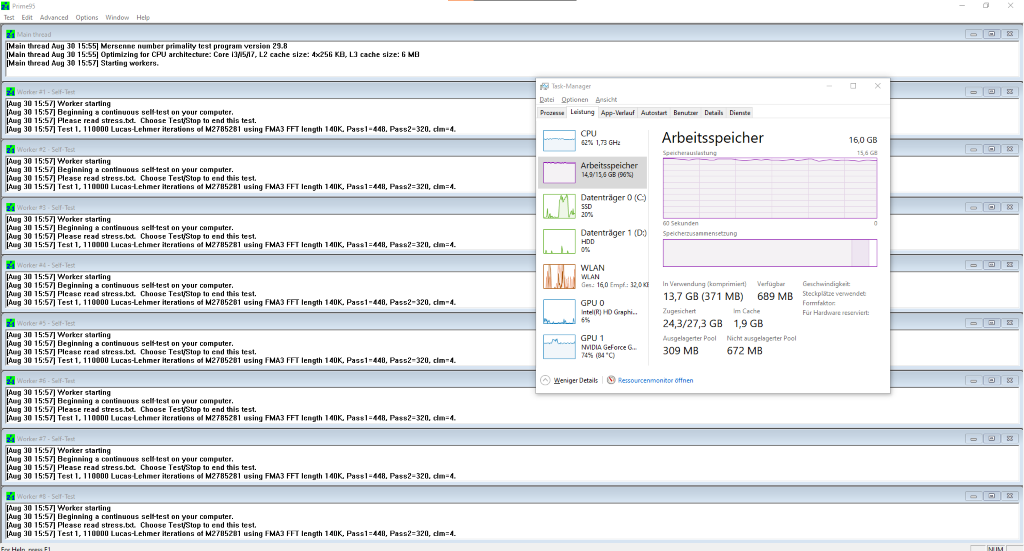This screenshot has height=551, width=1024.
Task: Click the Worker #2 Self-Test window icon
Action: (10, 150)
